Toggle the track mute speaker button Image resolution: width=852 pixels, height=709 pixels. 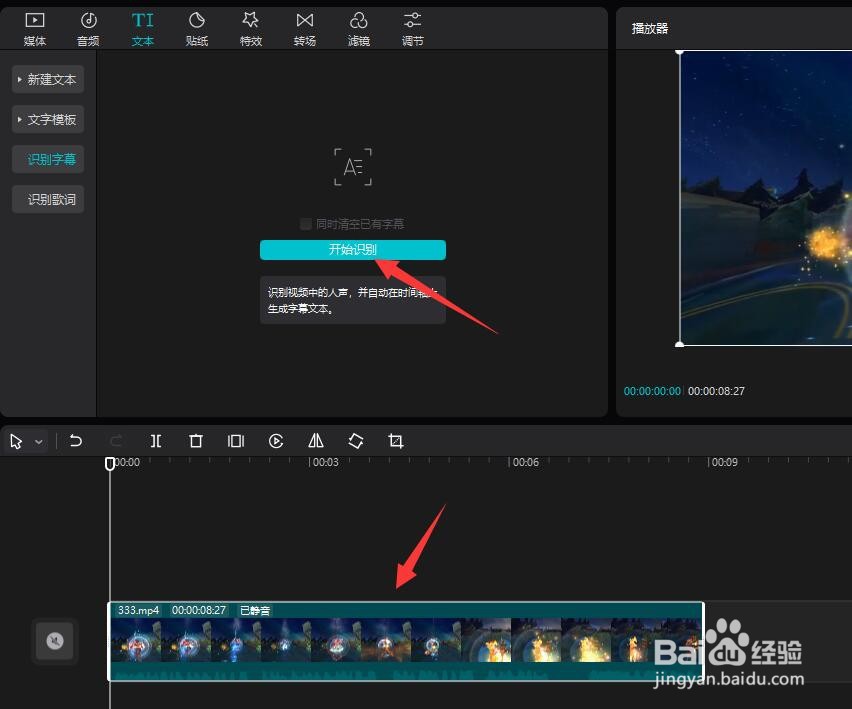tap(54, 641)
